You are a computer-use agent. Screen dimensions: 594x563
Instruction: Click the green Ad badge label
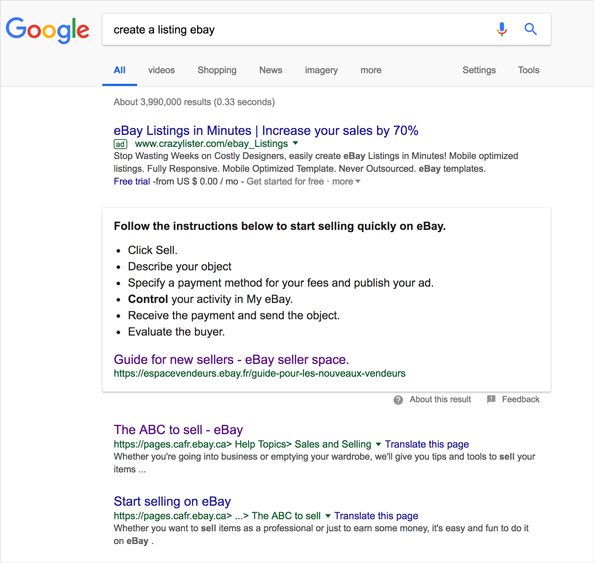pyautogui.click(x=120, y=144)
